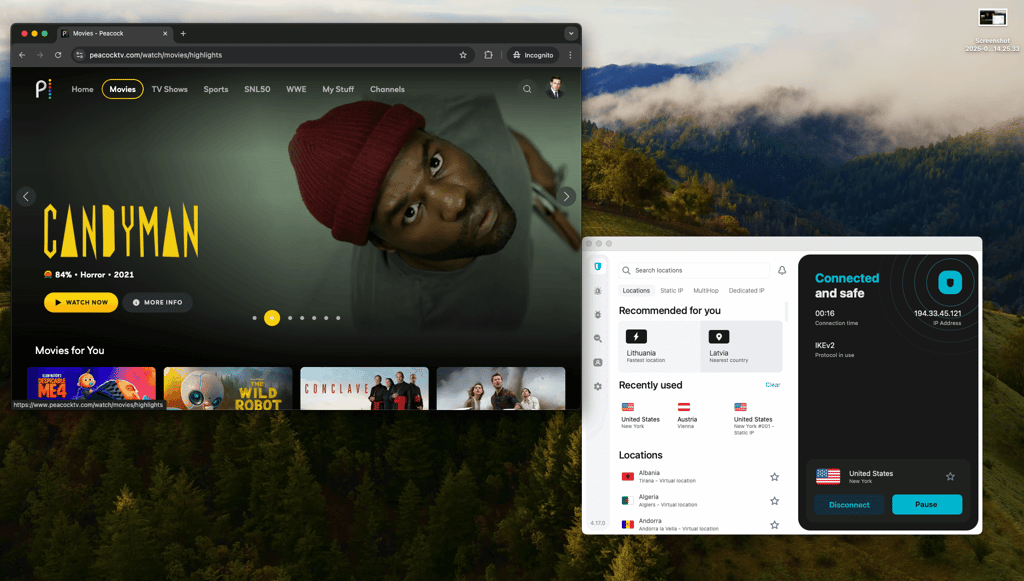The image size is (1024, 581).
Task: Click the Chrome address bar URL
Action: point(155,55)
